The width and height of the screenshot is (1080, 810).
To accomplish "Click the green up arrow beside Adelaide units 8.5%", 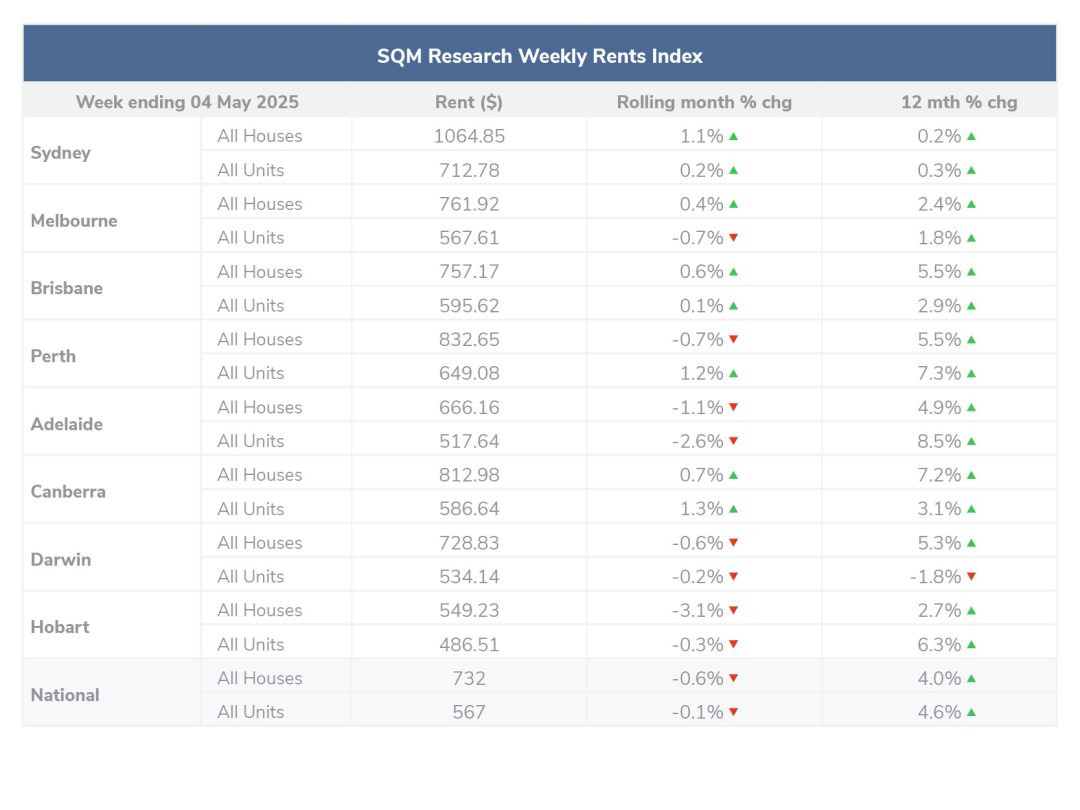I will [x=971, y=441].
